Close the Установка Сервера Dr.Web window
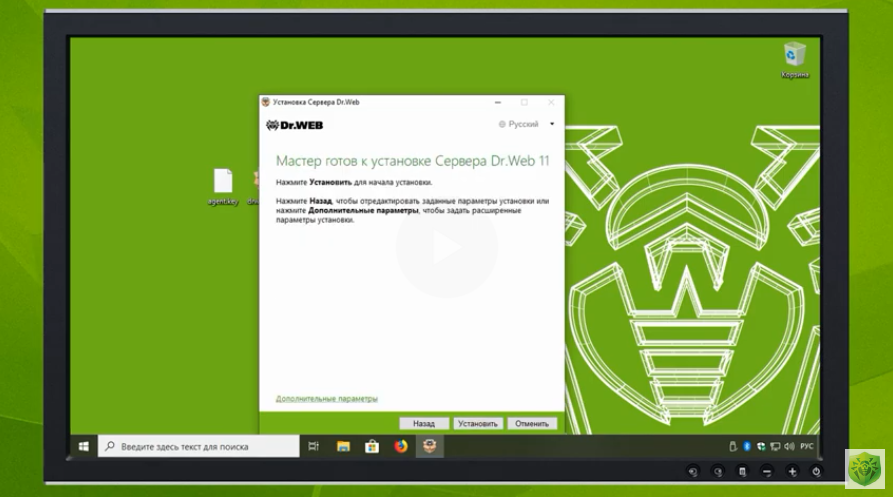 551,102
